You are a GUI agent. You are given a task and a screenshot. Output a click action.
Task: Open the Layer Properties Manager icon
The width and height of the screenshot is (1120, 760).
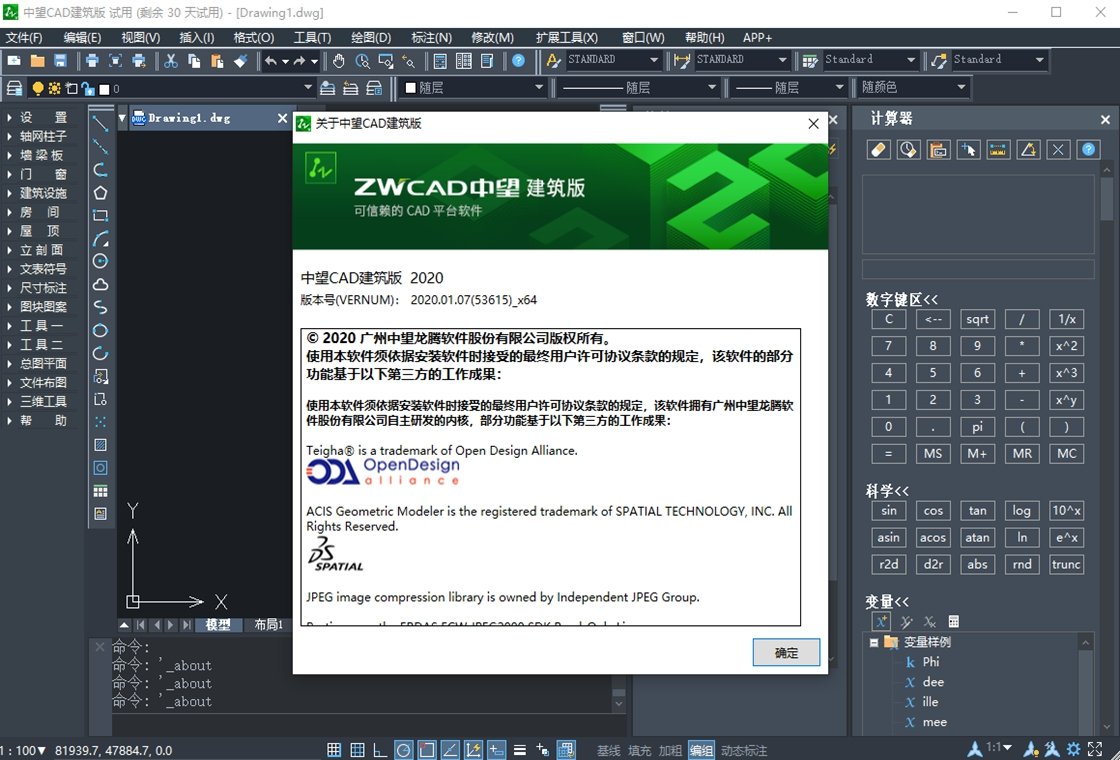click(x=14, y=88)
